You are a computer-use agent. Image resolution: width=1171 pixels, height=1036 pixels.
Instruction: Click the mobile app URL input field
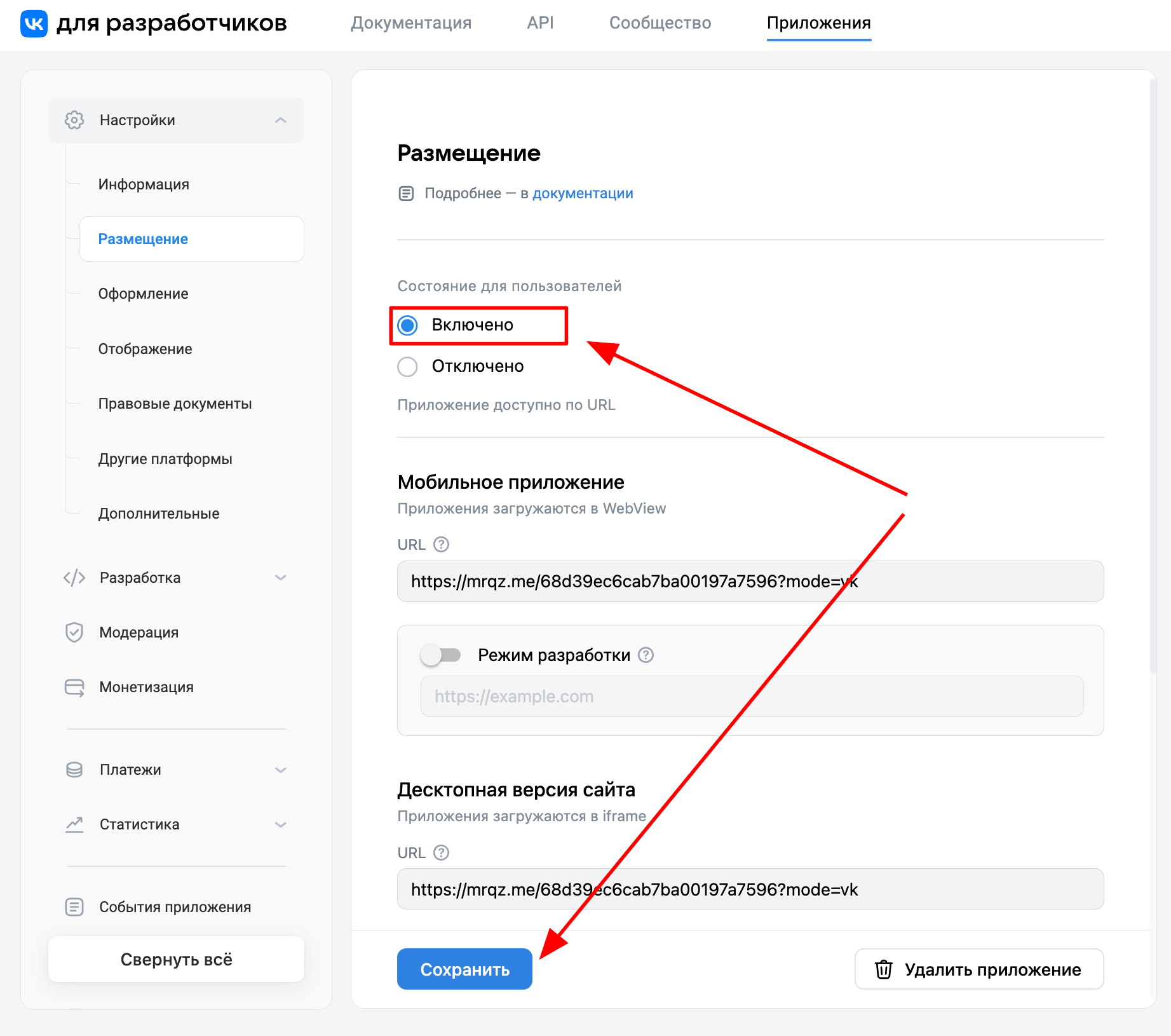[x=750, y=582]
